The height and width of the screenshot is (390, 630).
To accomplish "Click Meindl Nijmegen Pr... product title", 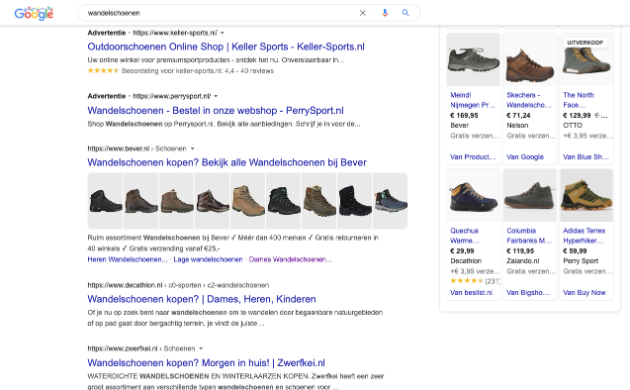I will coord(472,100).
